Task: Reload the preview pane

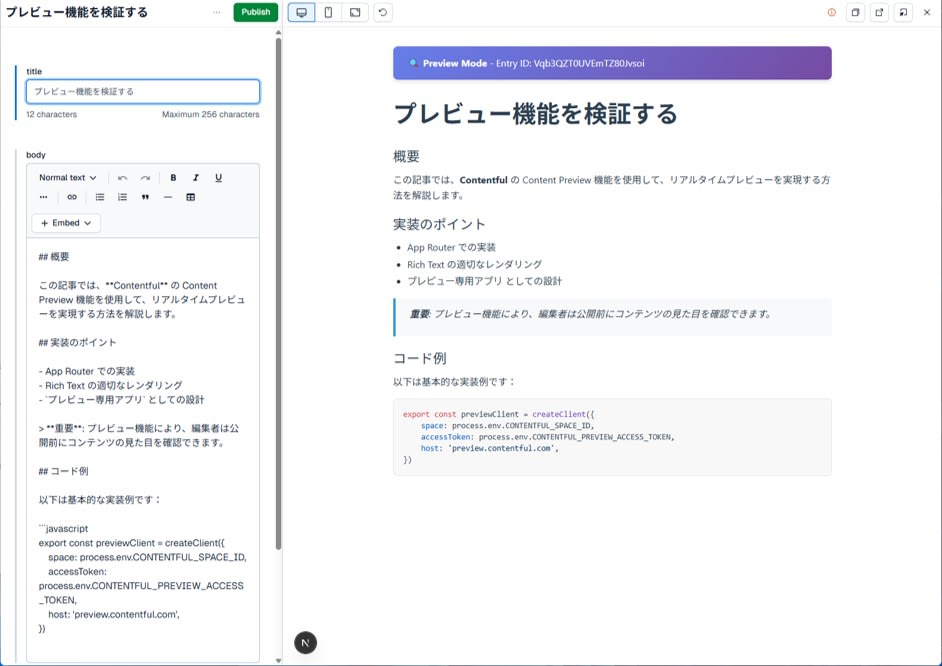Action: tap(383, 12)
